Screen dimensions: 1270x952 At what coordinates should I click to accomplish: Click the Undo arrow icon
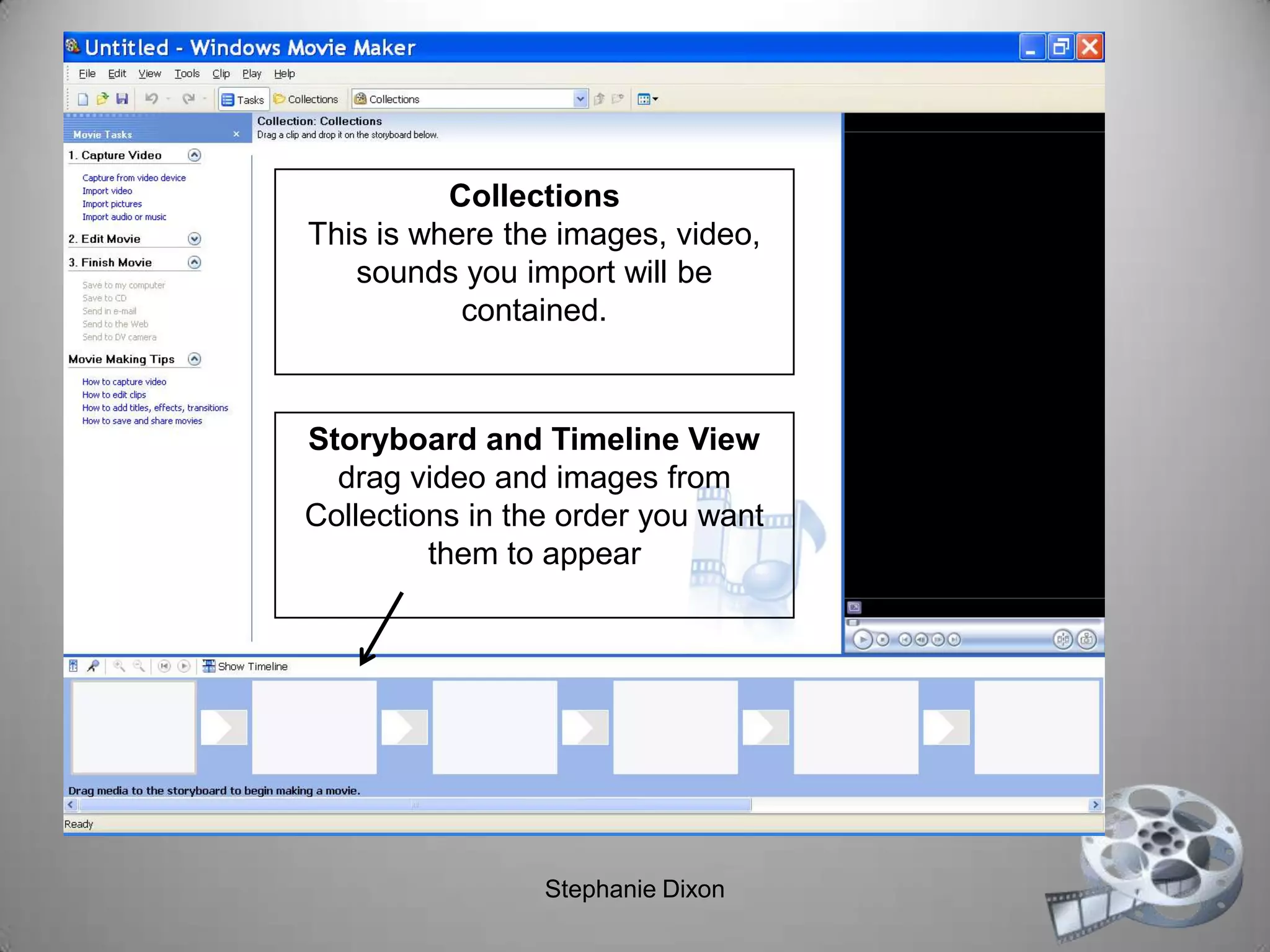point(151,99)
